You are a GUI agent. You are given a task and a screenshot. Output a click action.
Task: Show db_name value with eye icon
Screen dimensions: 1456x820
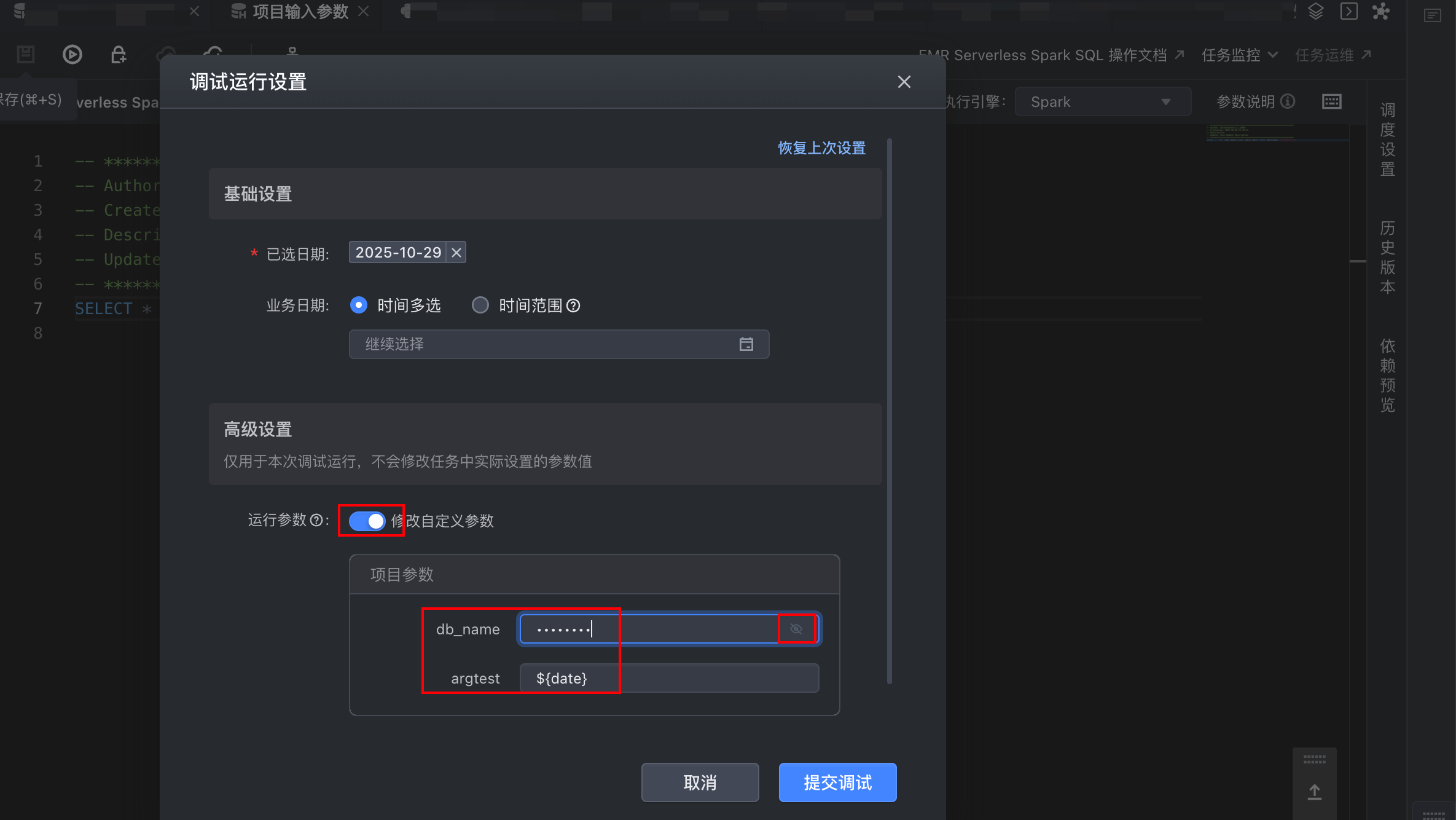[796, 629]
